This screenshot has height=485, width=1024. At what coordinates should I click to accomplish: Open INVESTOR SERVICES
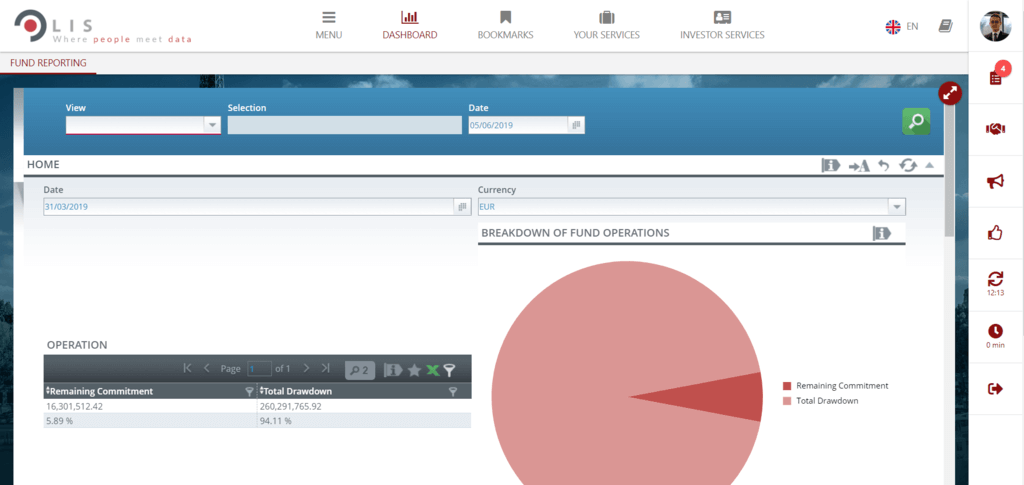[x=722, y=25]
